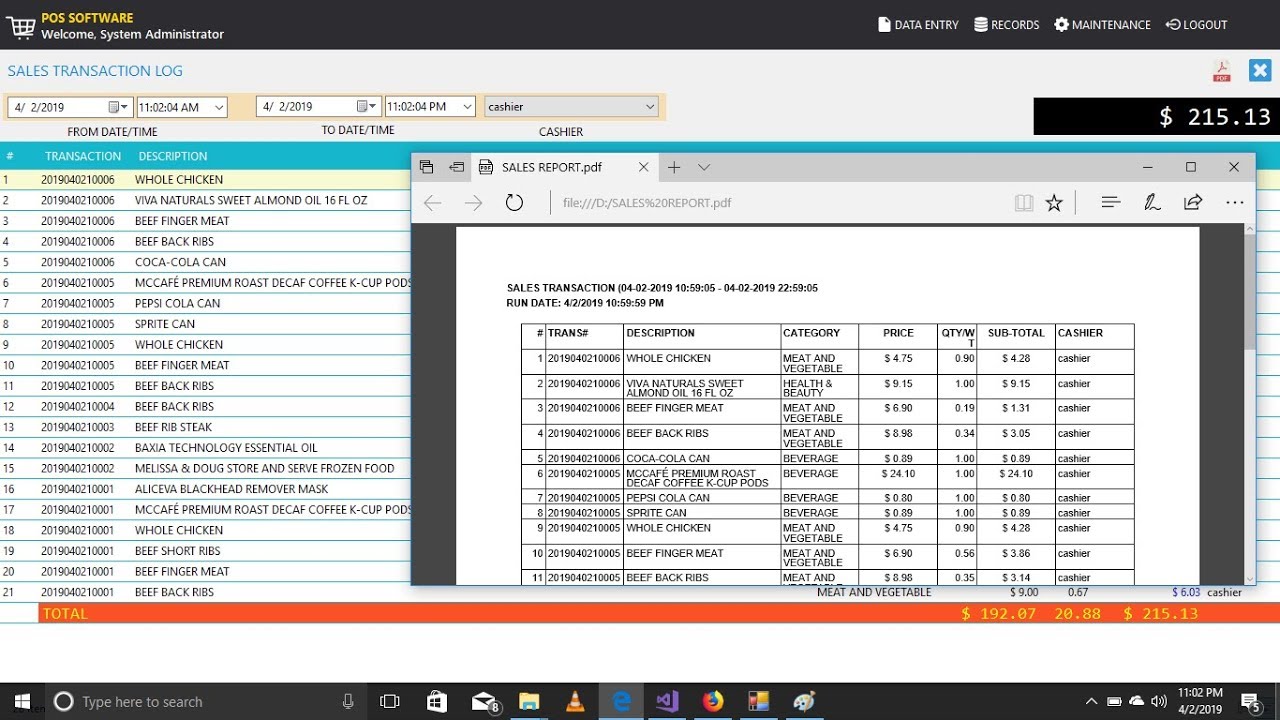Viewport: 1280px width, 720px height.
Task: Open Microsoft Store from taskbar
Action: [437, 701]
